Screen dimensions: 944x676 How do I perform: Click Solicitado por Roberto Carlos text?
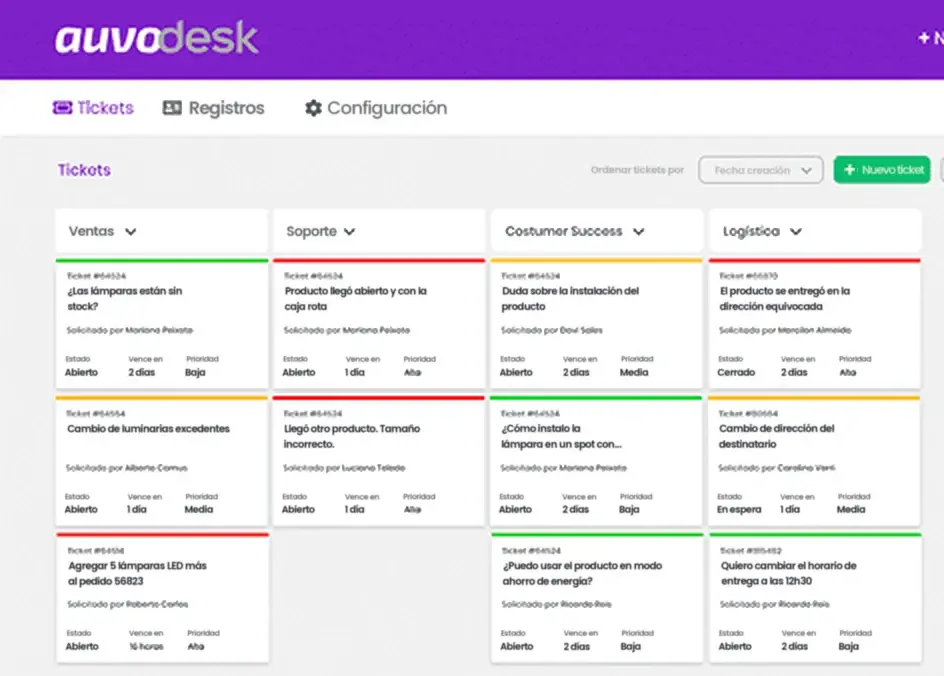click(x=128, y=604)
